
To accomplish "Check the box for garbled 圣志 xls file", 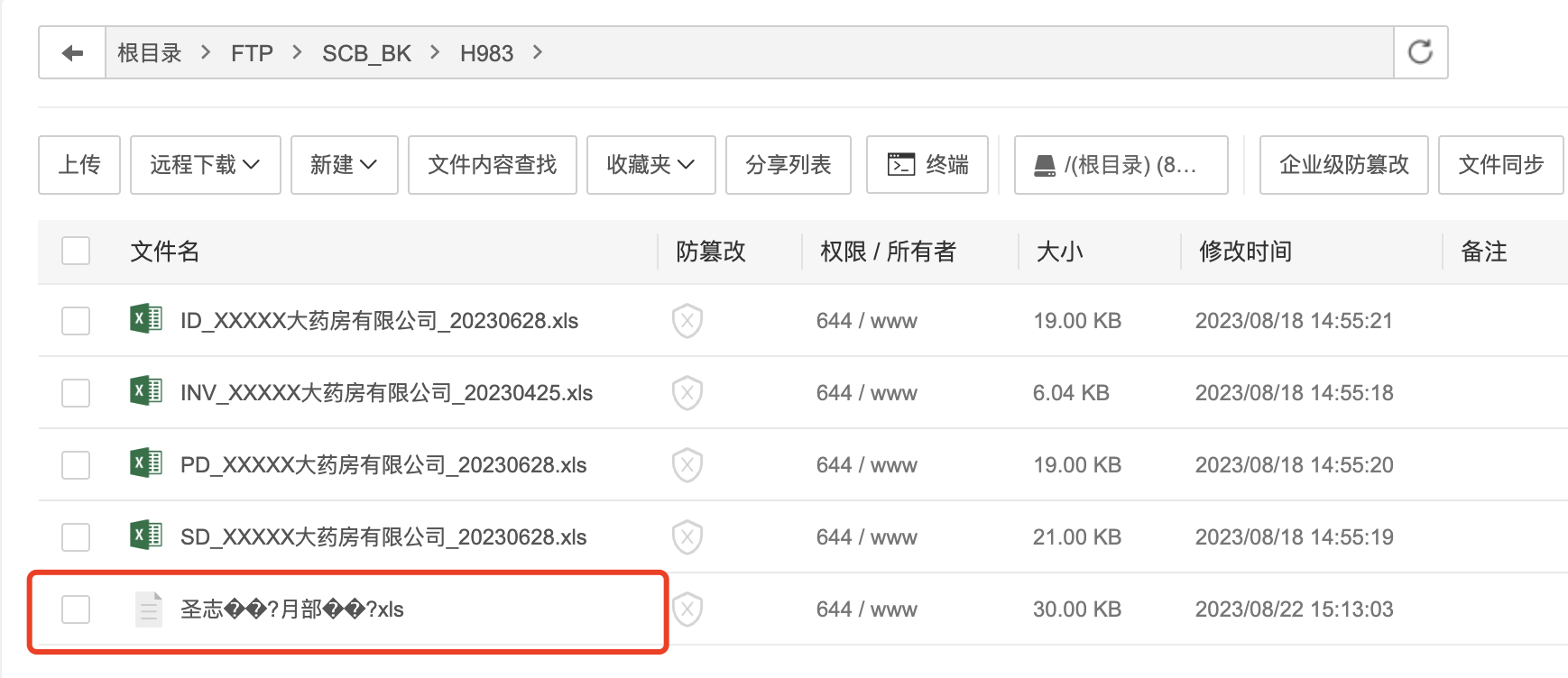I will click(76, 609).
